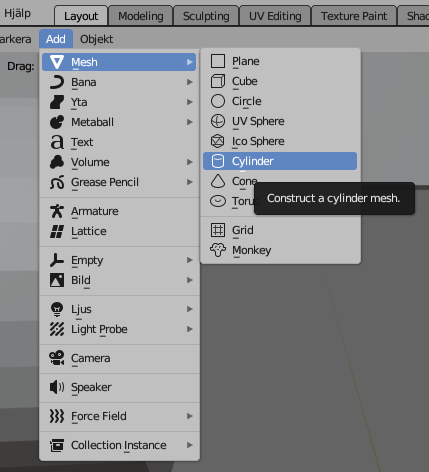Click the Speaker icon

coord(57,387)
